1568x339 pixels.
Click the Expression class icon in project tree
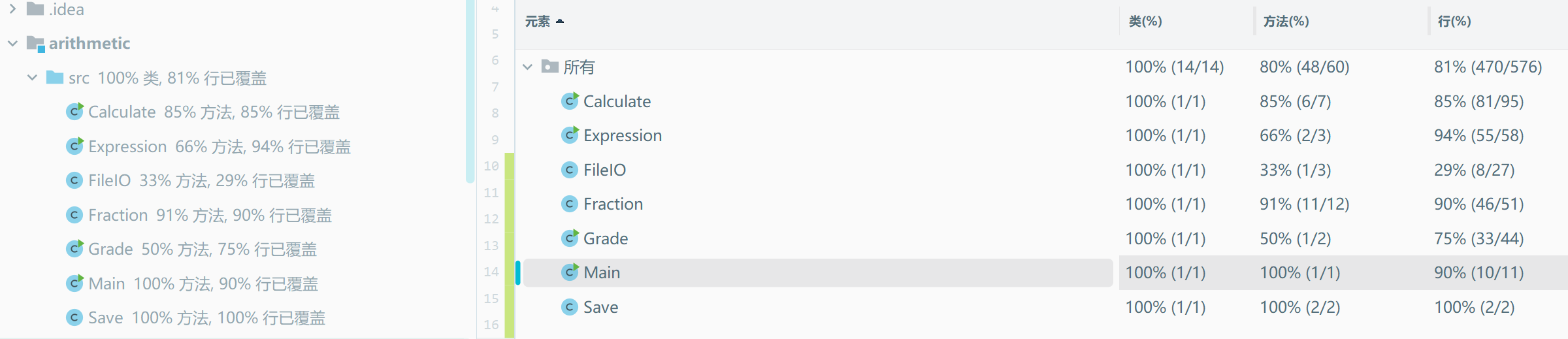click(x=75, y=146)
